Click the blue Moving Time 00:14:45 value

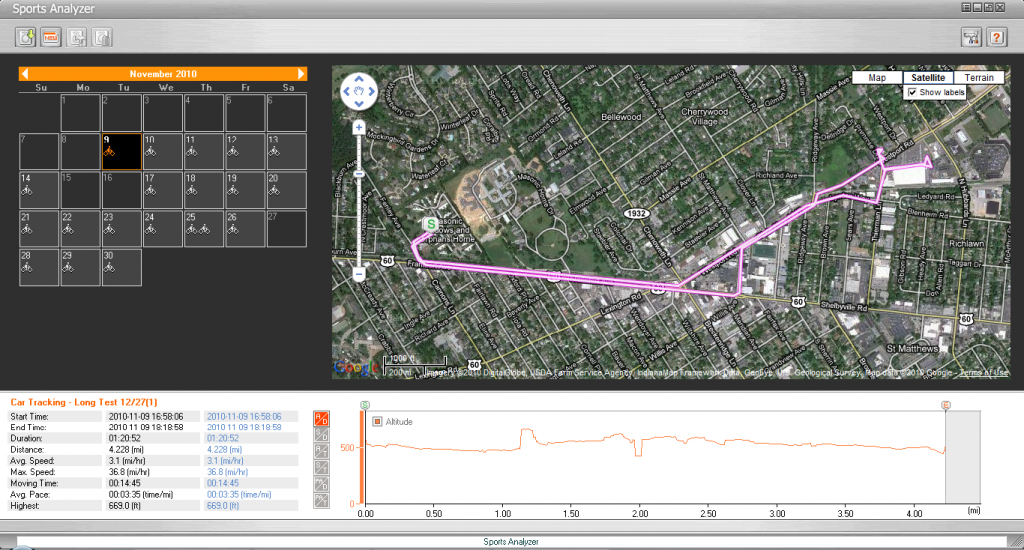(223, 483)
